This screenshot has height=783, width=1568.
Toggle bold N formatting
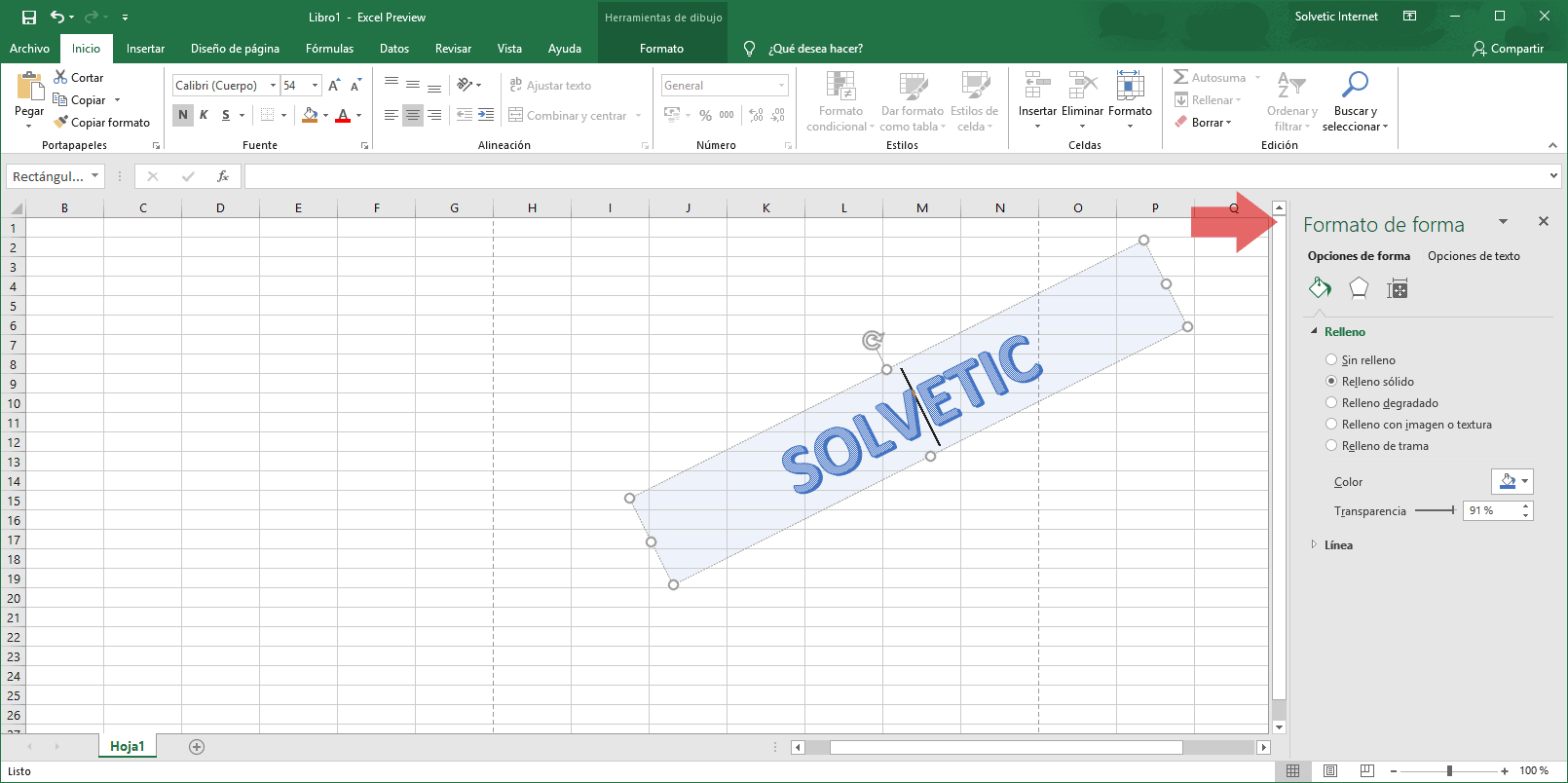pos(183,115)
